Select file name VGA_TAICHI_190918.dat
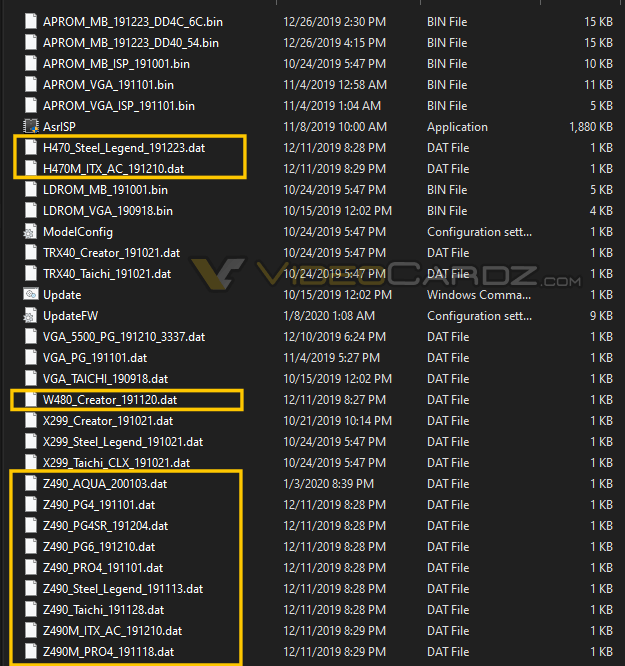Screen dimensions: 625x666 [105, 379]
